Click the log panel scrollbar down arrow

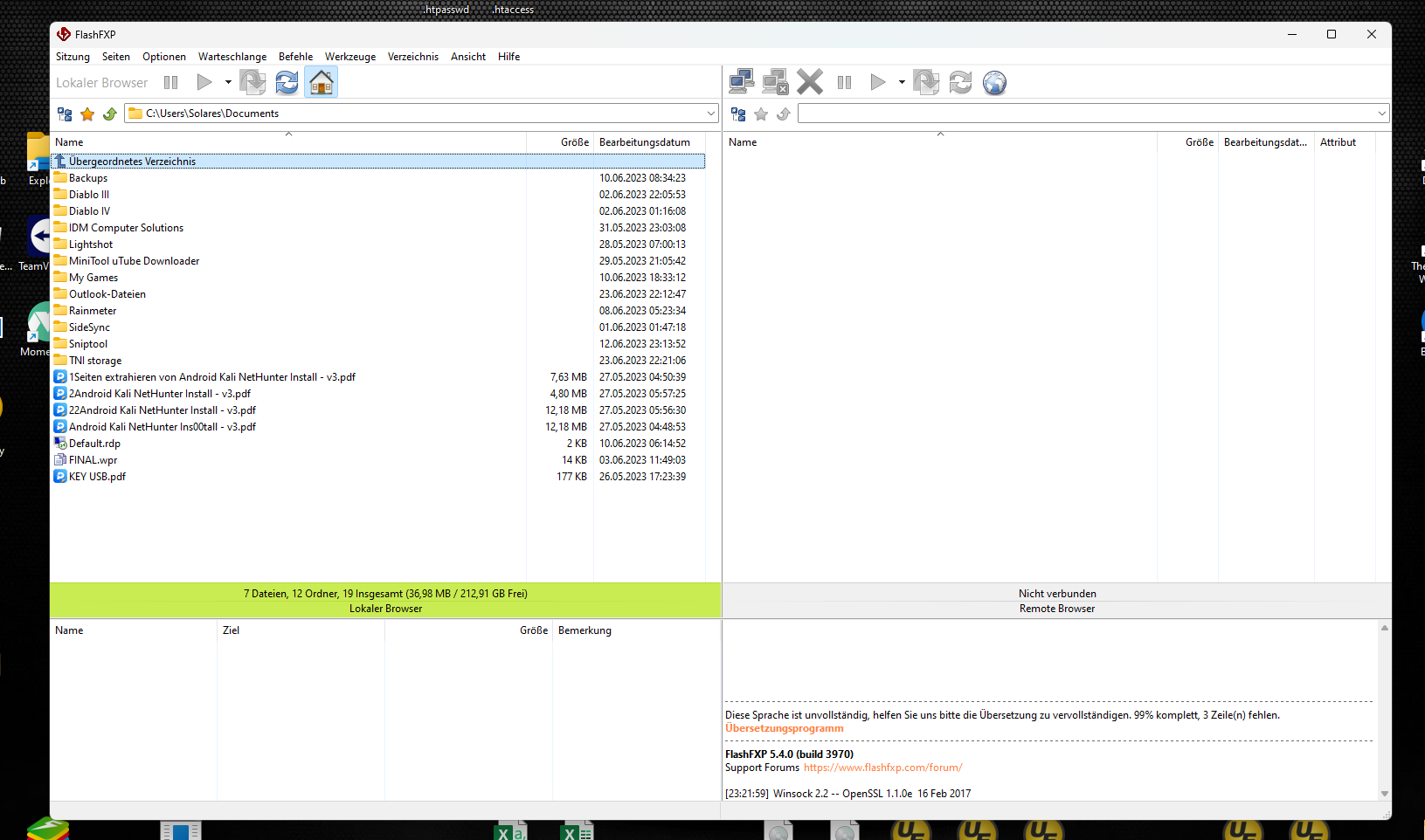(x=1385, y=794)
